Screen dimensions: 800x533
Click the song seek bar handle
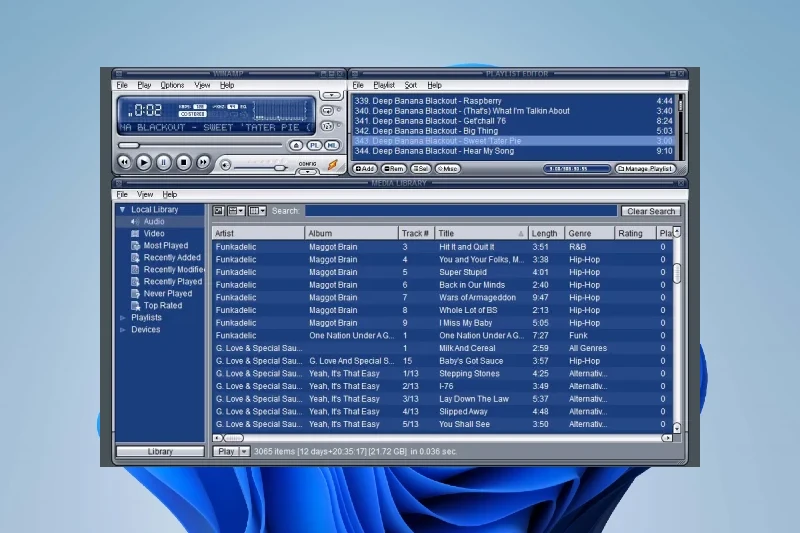tap(129, 145)
